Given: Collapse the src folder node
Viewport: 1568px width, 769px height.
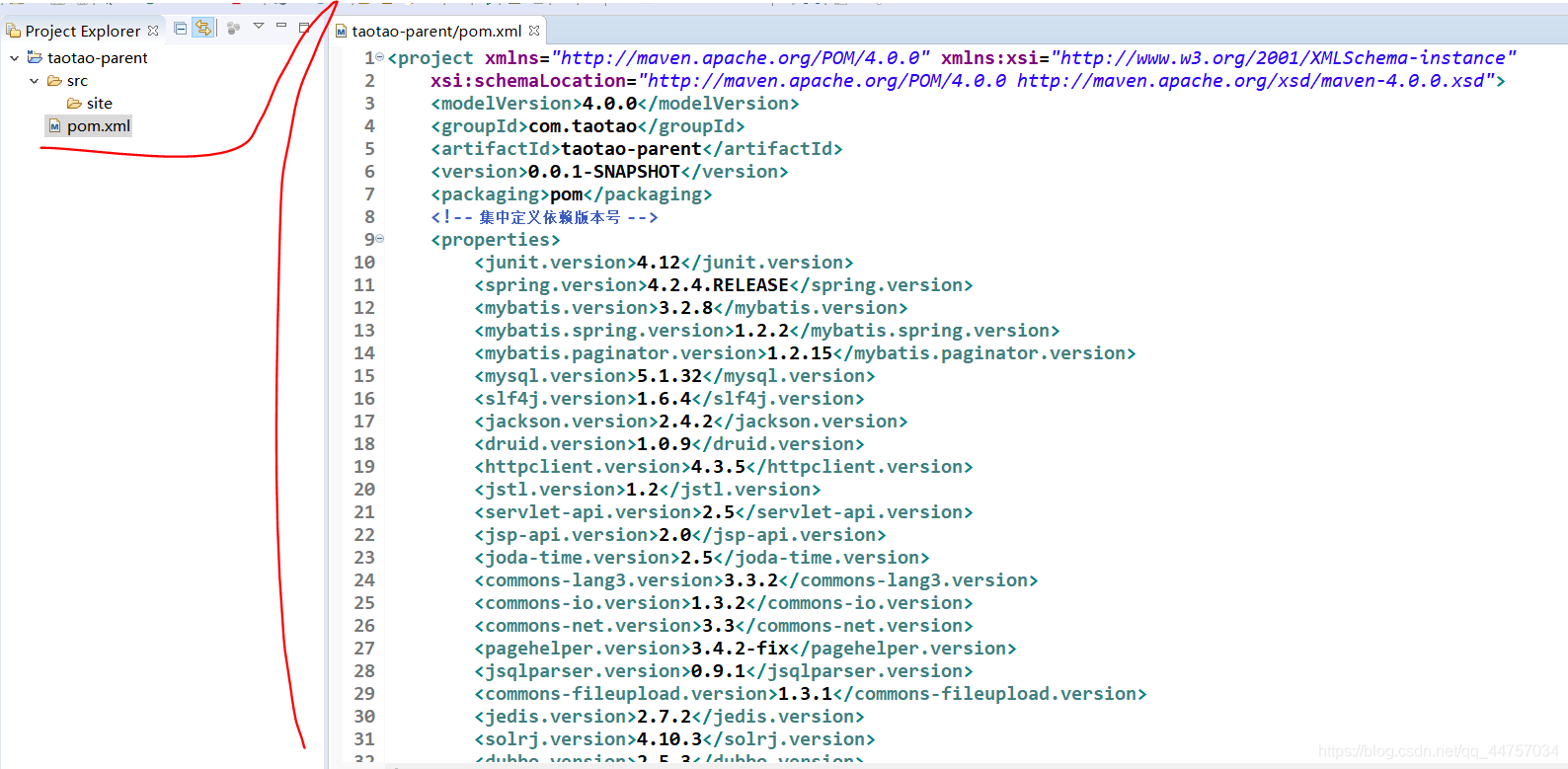Looking at the screenshot, I should pyautogui.click(x=34, y=81).
